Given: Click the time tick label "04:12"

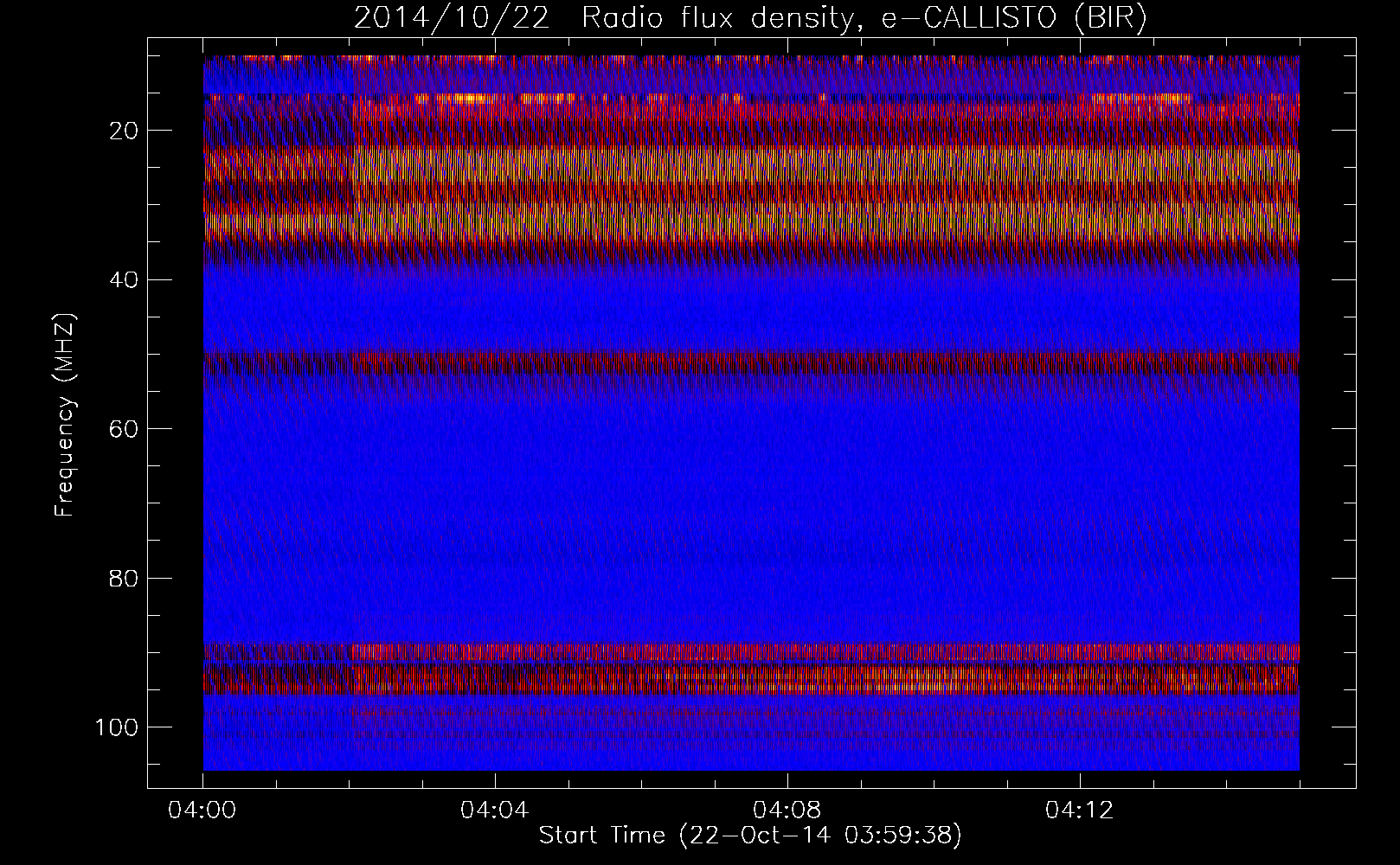Looking at the screenshot, I should (x=1080, y=811).
